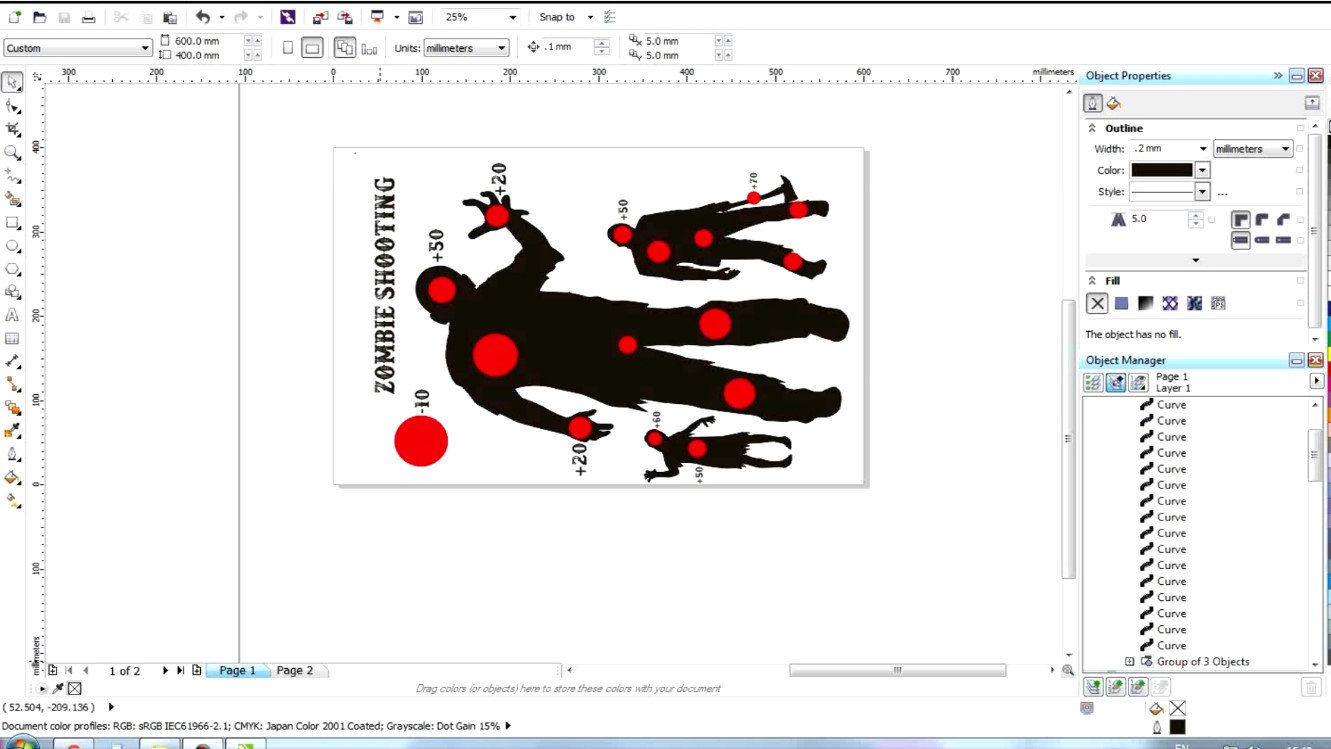Click the page width field showing 600.0 mm

[208, 41]
